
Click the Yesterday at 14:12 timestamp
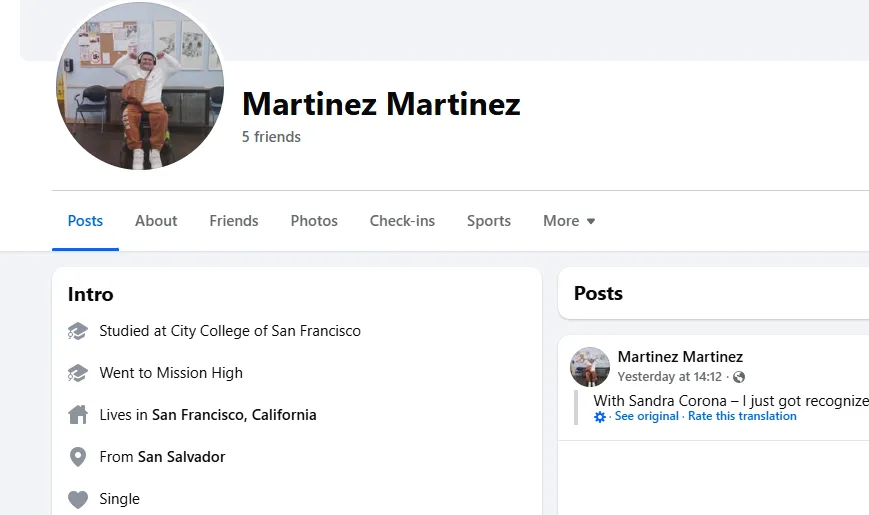click(669, 377)
